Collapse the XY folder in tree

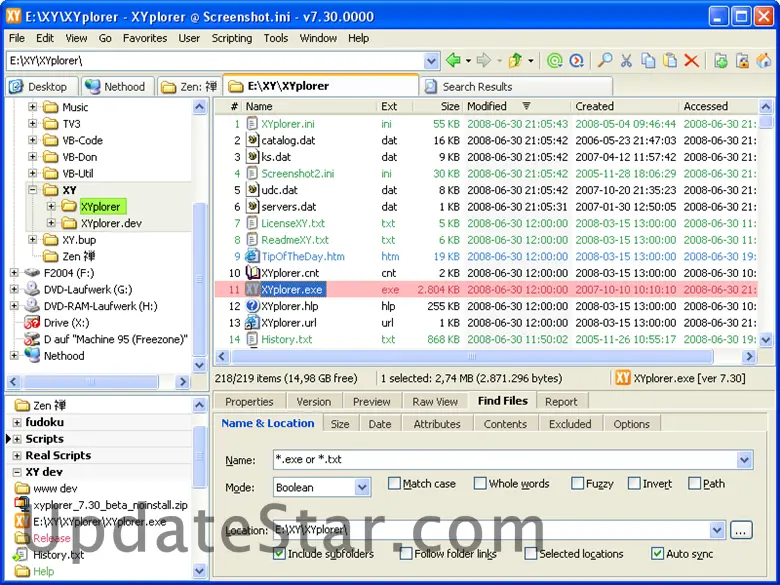coord(32,190)
